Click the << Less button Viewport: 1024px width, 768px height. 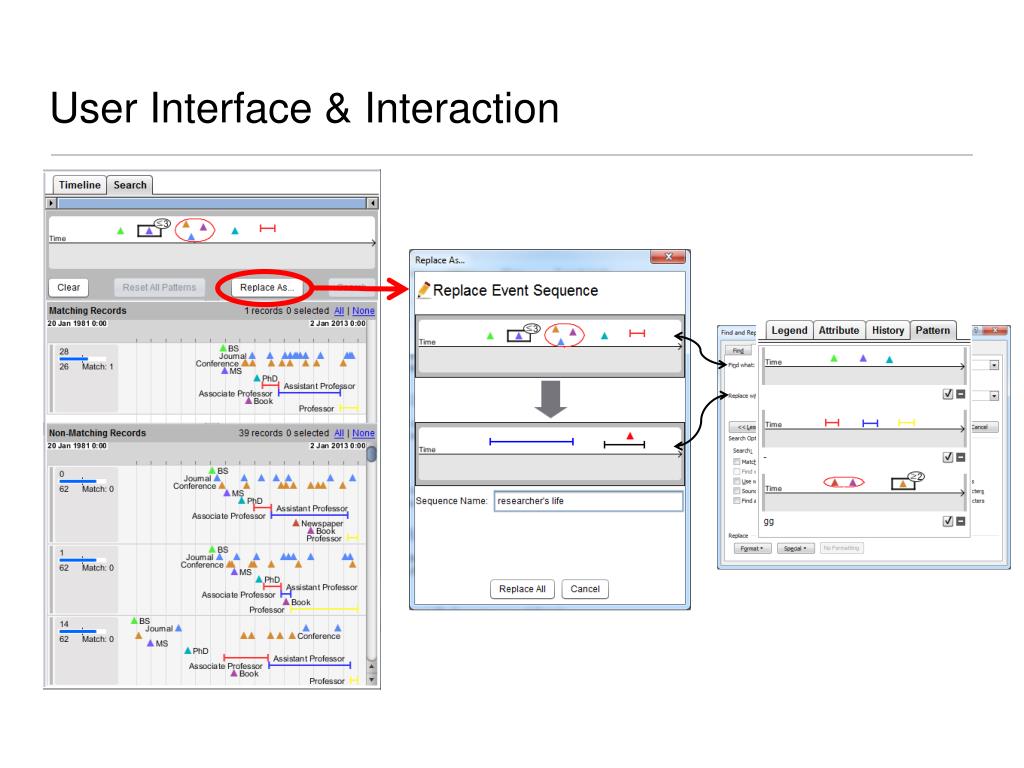pos(743,427)
